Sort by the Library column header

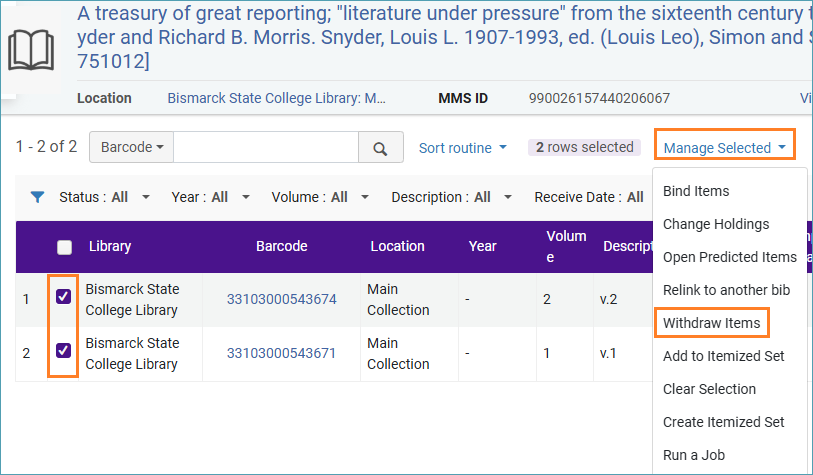pos(110,246)
